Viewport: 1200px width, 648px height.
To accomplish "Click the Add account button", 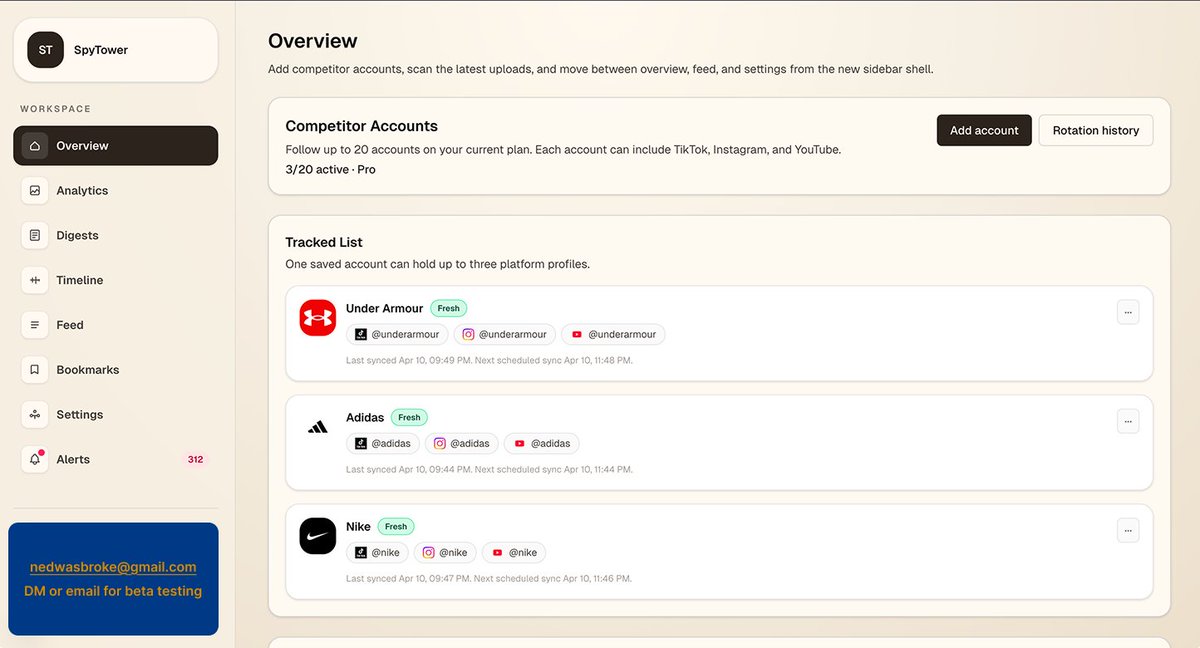I will point(984,130).
